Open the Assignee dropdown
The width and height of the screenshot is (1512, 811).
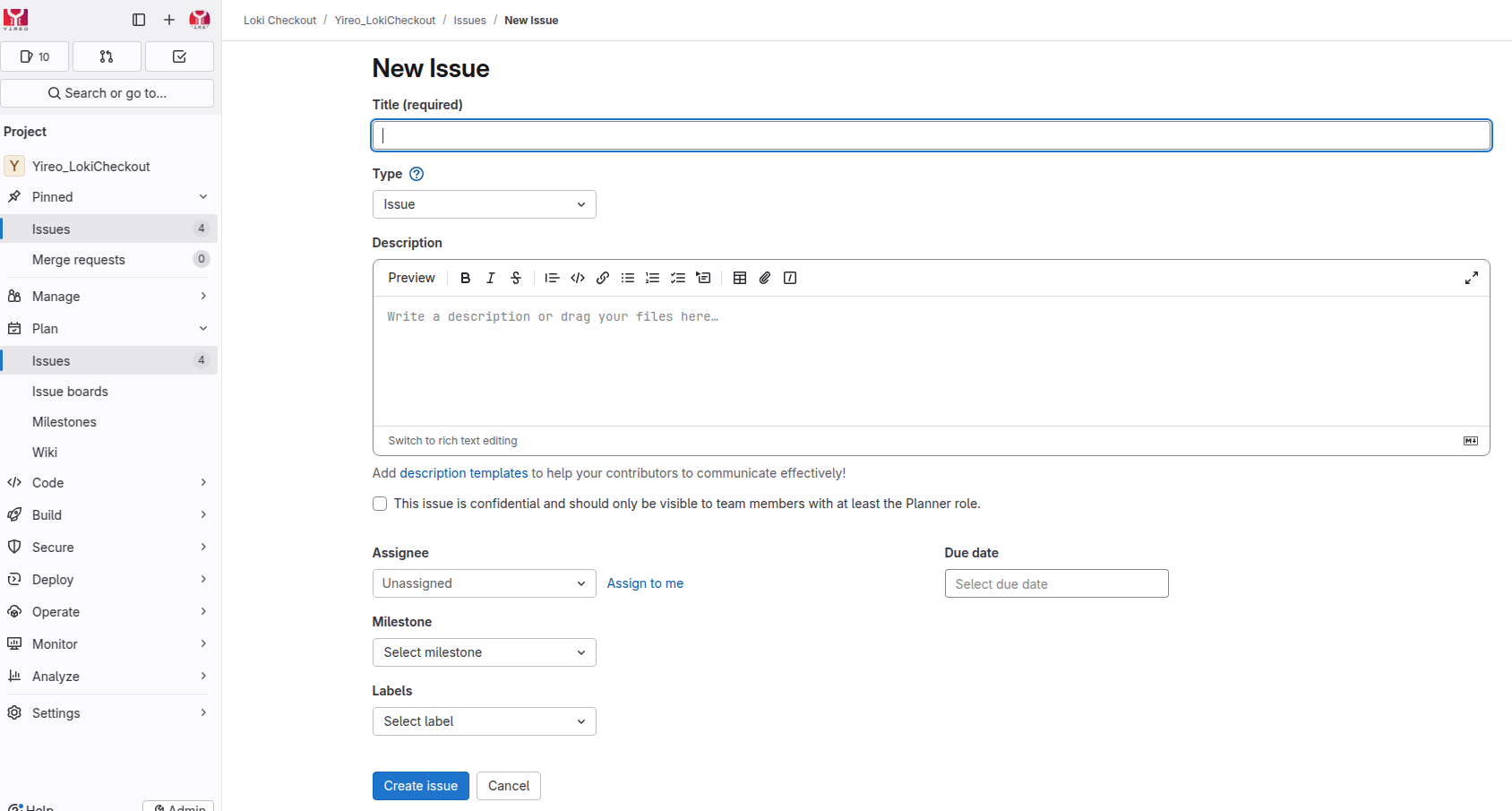(x=484, y=583)
